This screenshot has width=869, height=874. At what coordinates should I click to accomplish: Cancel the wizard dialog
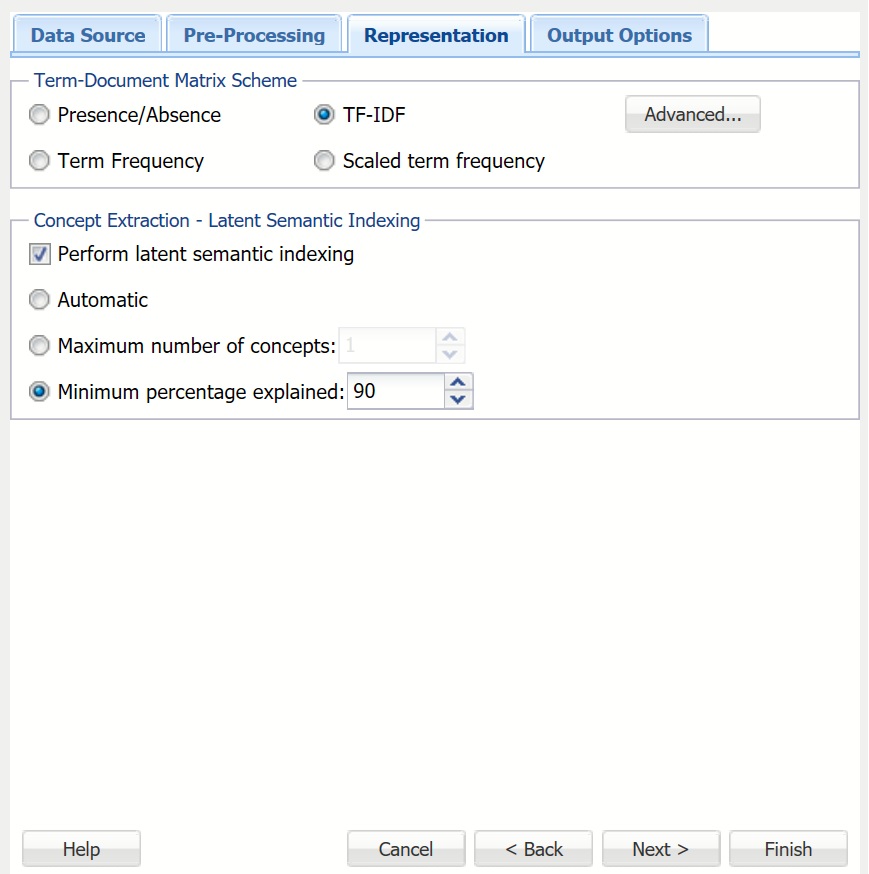405,849
